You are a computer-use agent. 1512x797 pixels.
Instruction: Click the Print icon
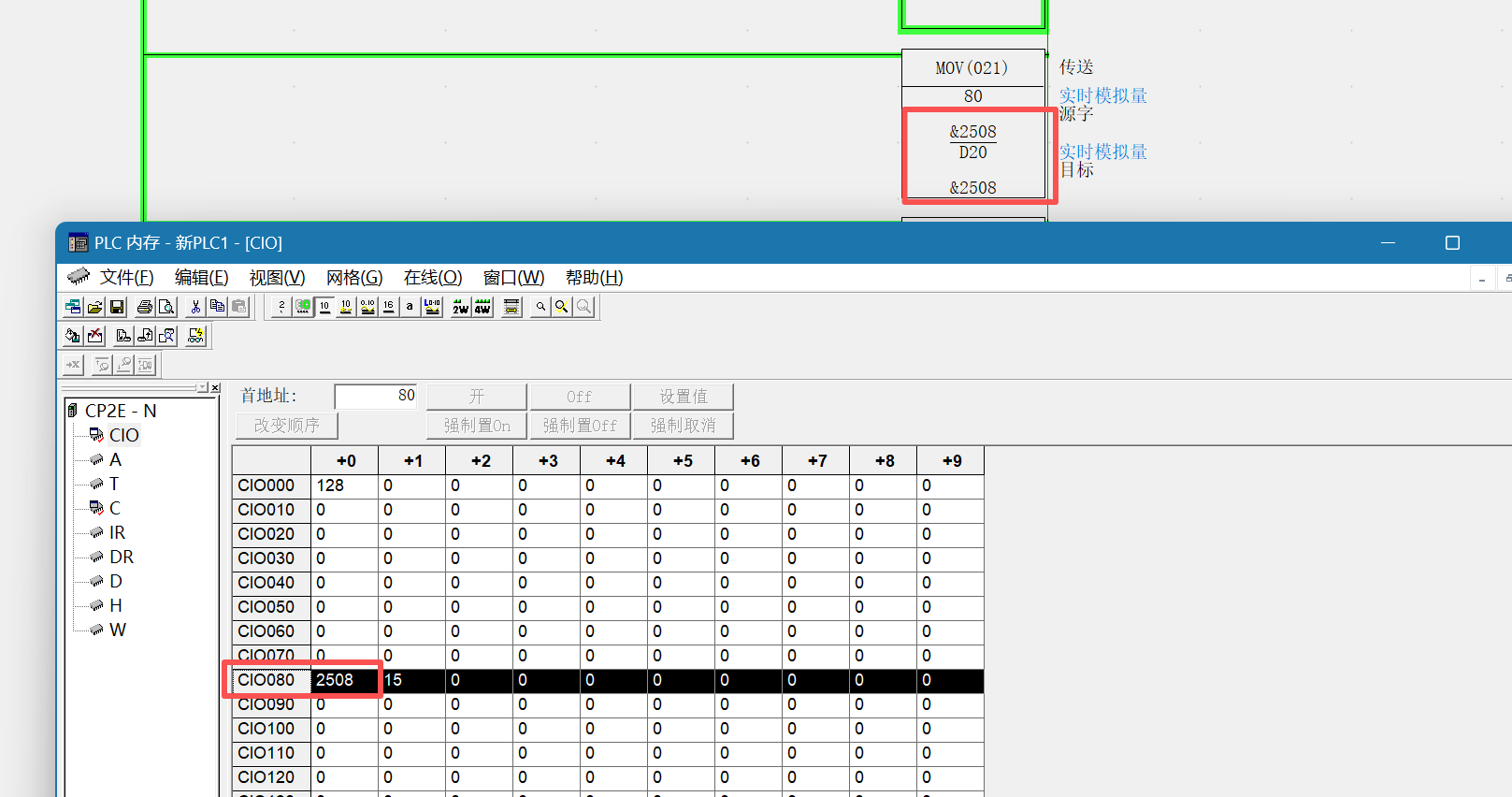click(145, 307)
